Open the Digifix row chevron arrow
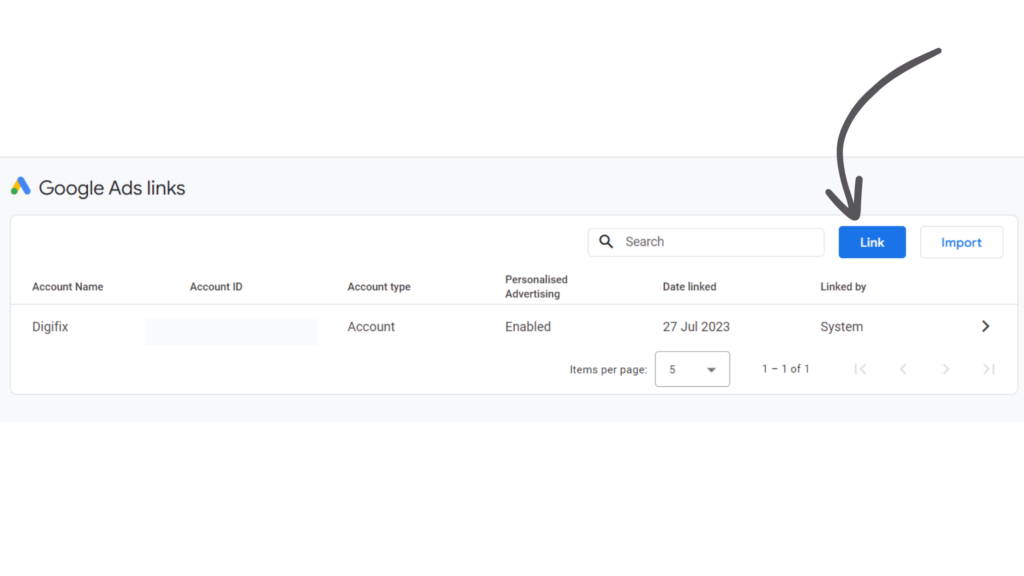The height and width of the screenshot is (576, 1024). (x=985, y=326)
